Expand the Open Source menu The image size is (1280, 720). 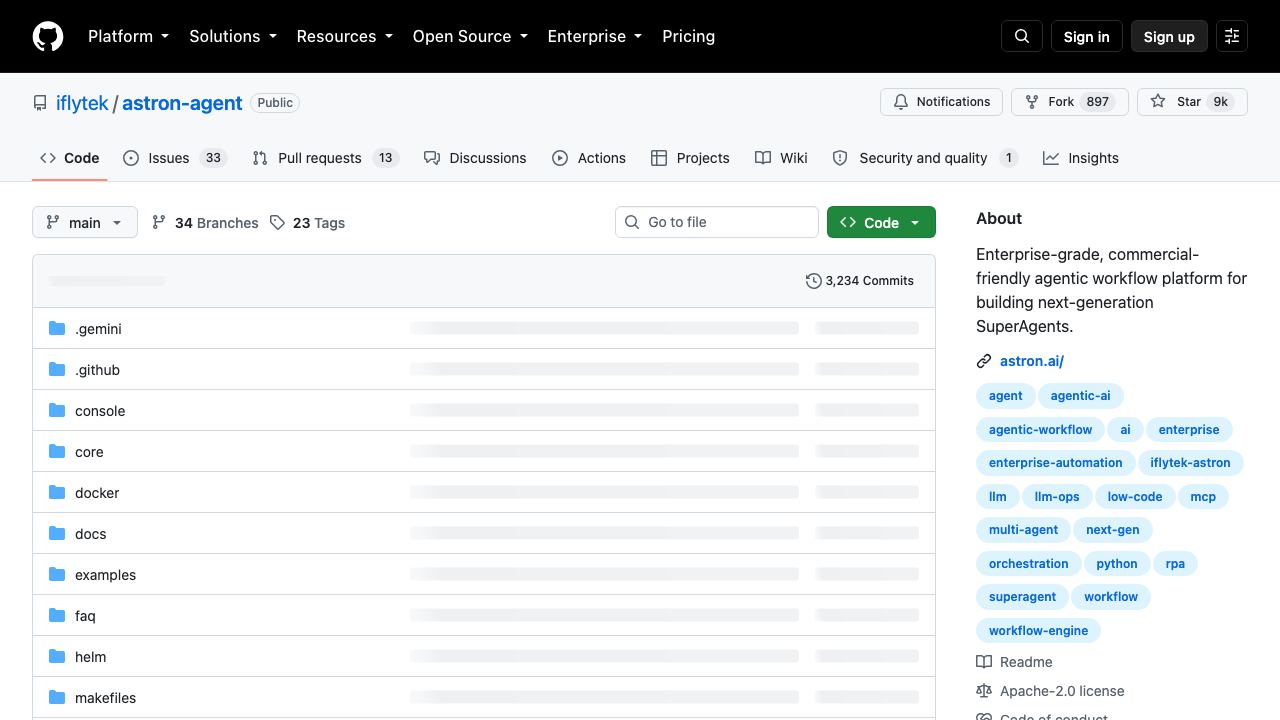point(470,36)
